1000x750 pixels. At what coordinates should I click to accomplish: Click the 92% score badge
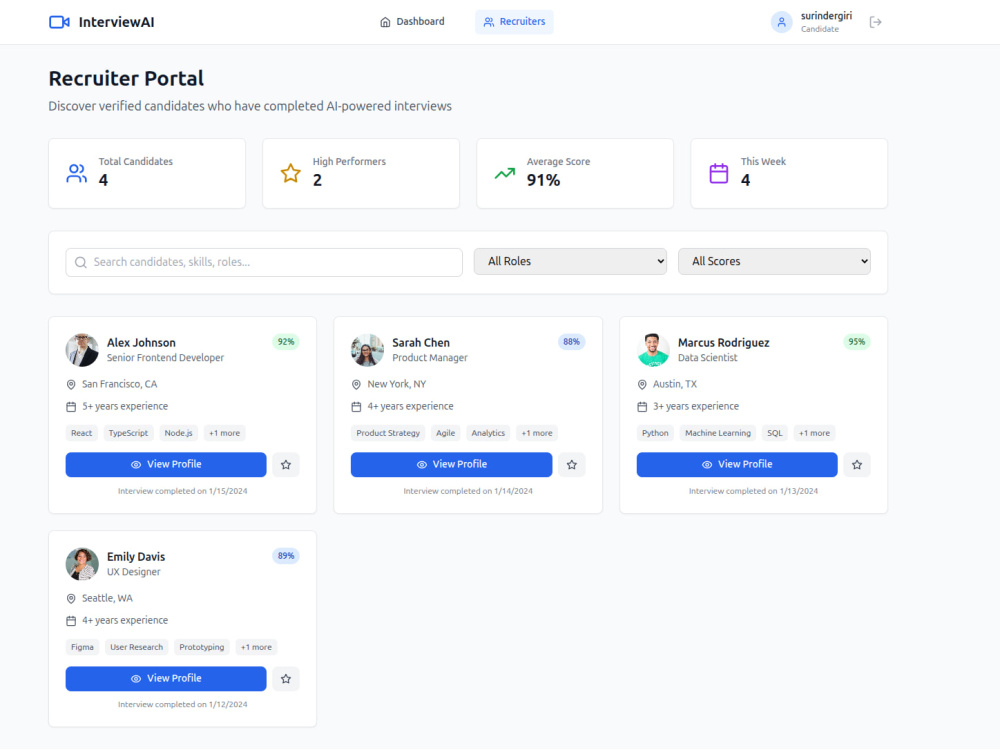click(x=286, y=342)
